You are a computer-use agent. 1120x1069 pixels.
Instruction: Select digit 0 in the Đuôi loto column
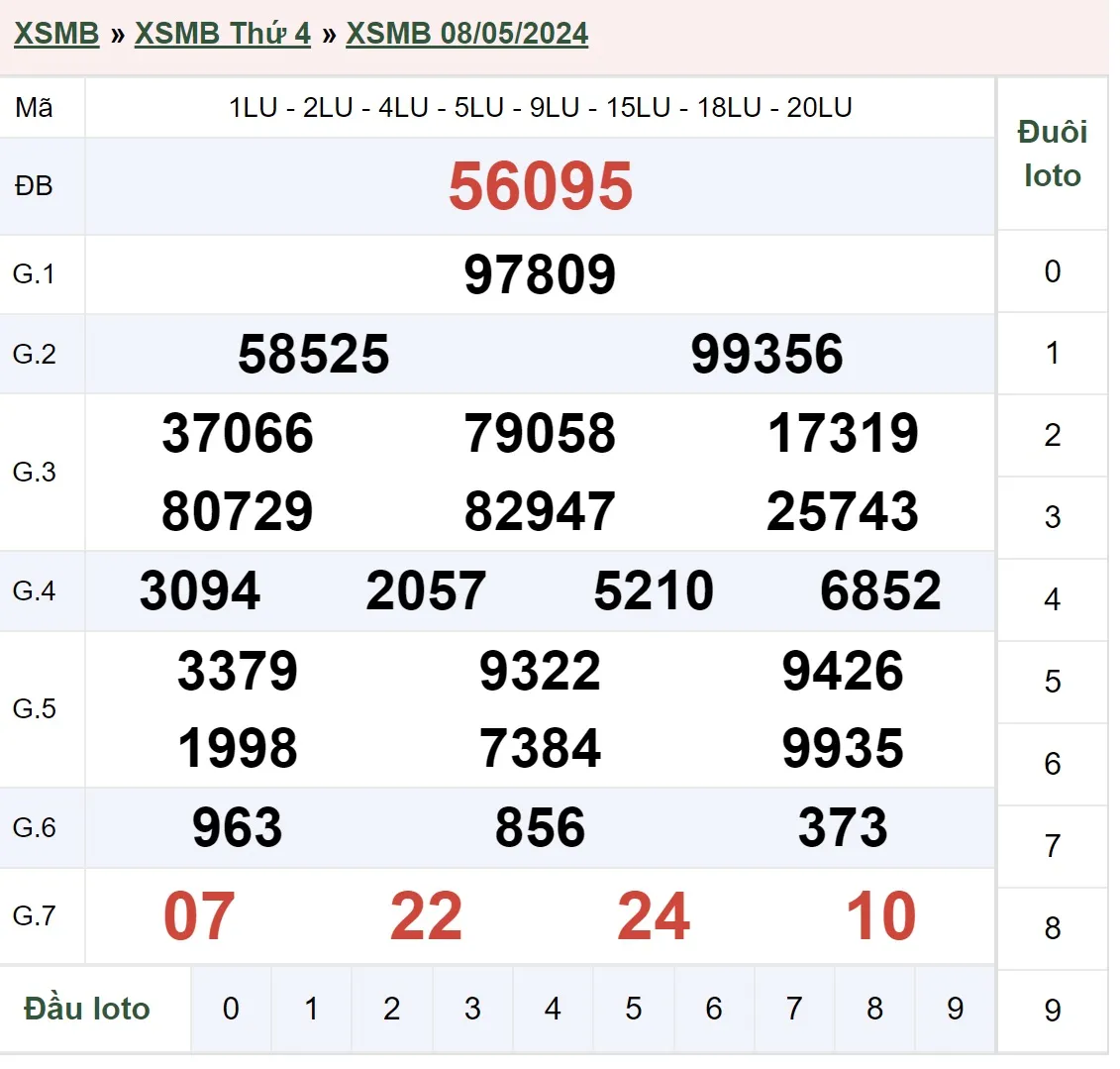[x=1052, y=271]
